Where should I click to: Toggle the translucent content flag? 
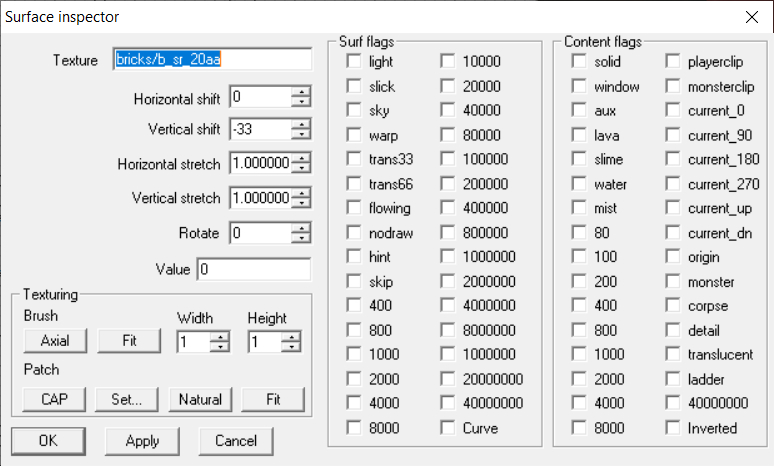[673, 355]
